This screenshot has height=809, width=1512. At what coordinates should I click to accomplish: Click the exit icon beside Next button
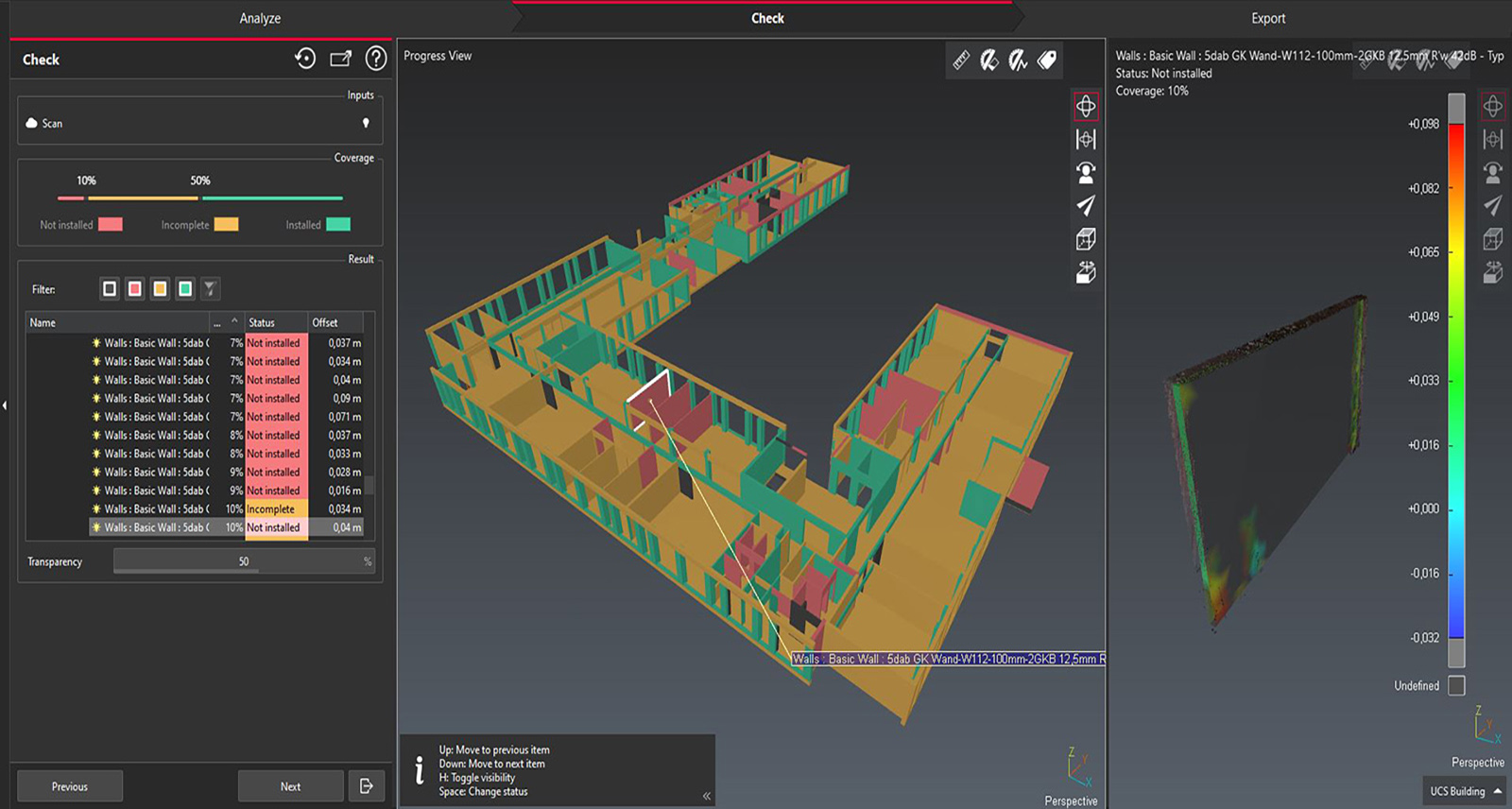(367, 786)
